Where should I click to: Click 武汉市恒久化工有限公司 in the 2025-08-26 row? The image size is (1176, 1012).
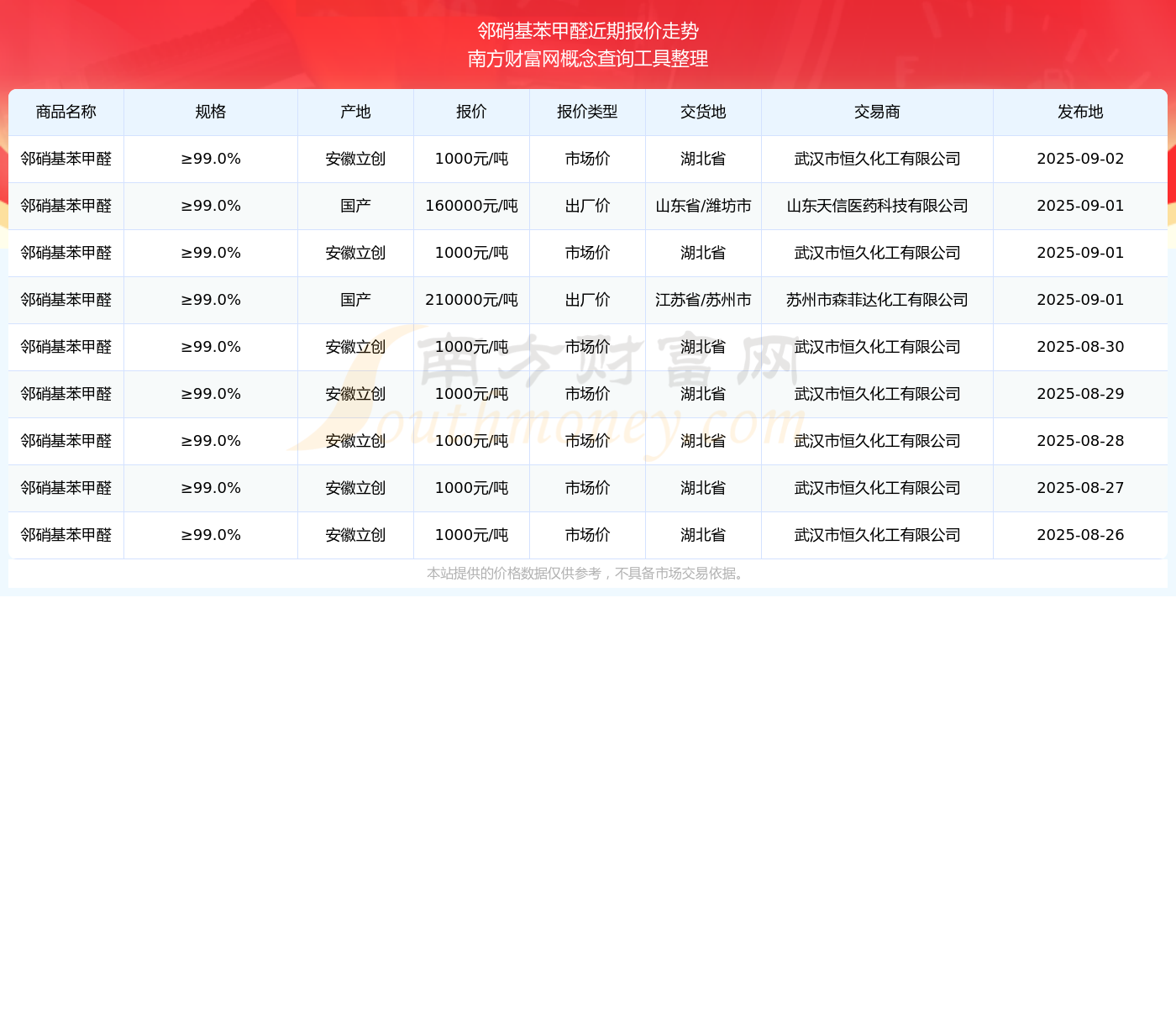tap(877, 535)
